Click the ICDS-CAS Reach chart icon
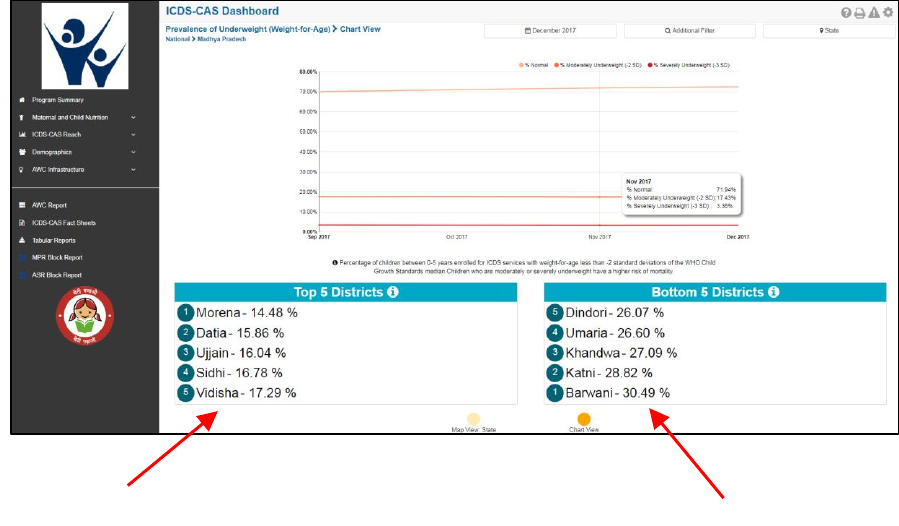This screenshot has height=526, width=899. point(22,135)
